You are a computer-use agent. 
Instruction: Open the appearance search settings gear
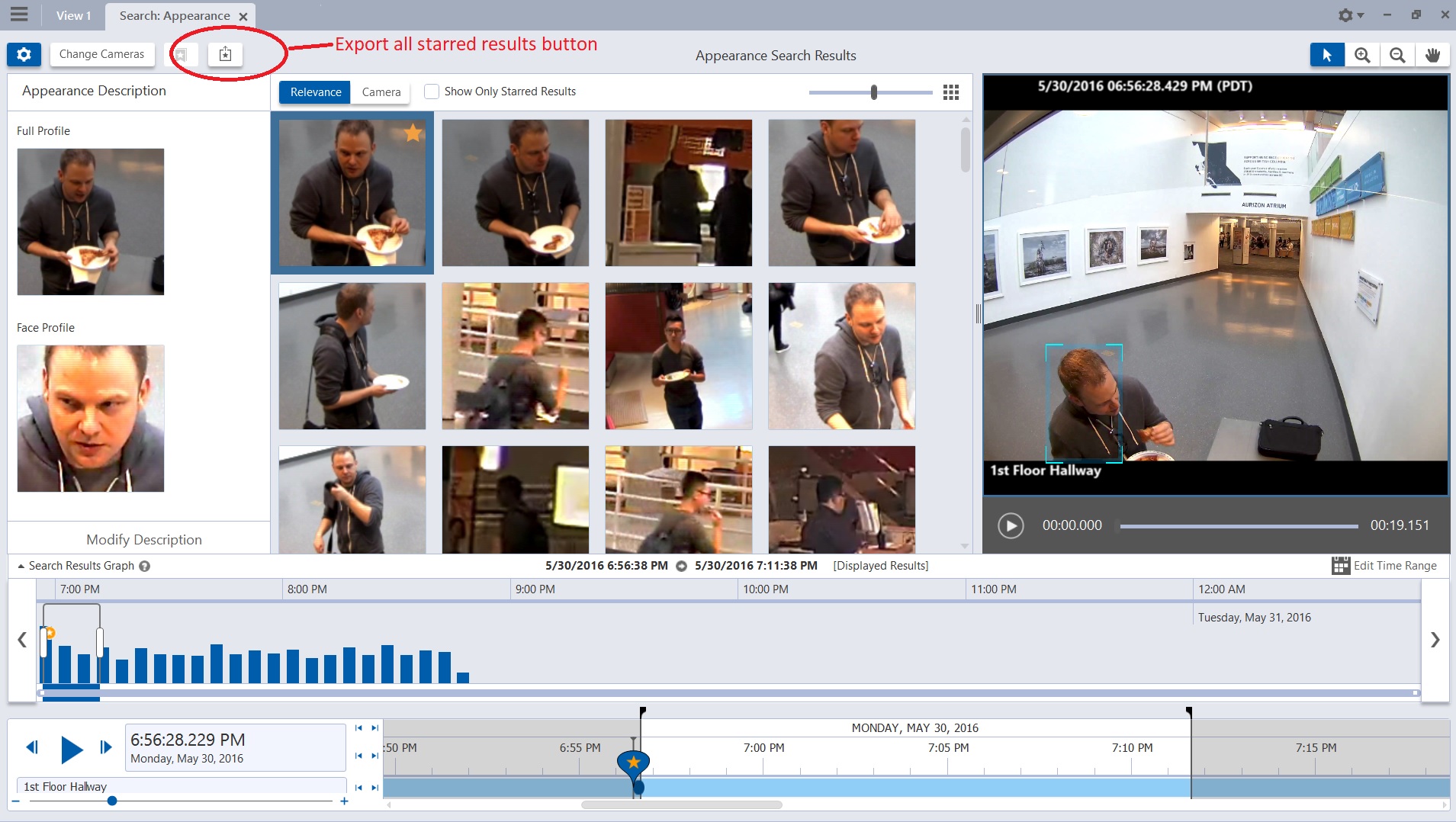24,54
